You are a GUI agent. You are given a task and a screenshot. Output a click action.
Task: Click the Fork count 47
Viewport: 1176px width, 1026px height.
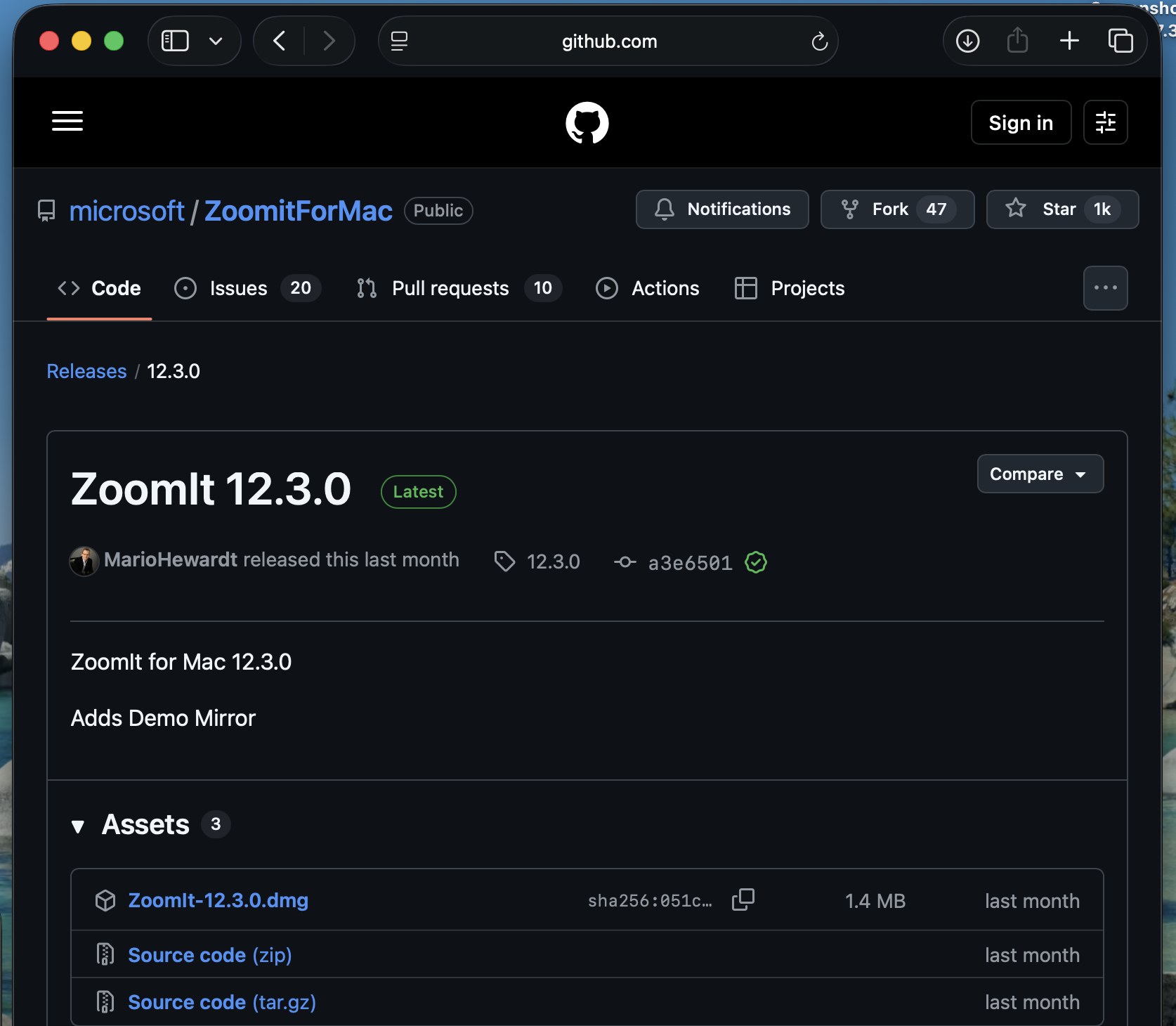pos(936,209)
